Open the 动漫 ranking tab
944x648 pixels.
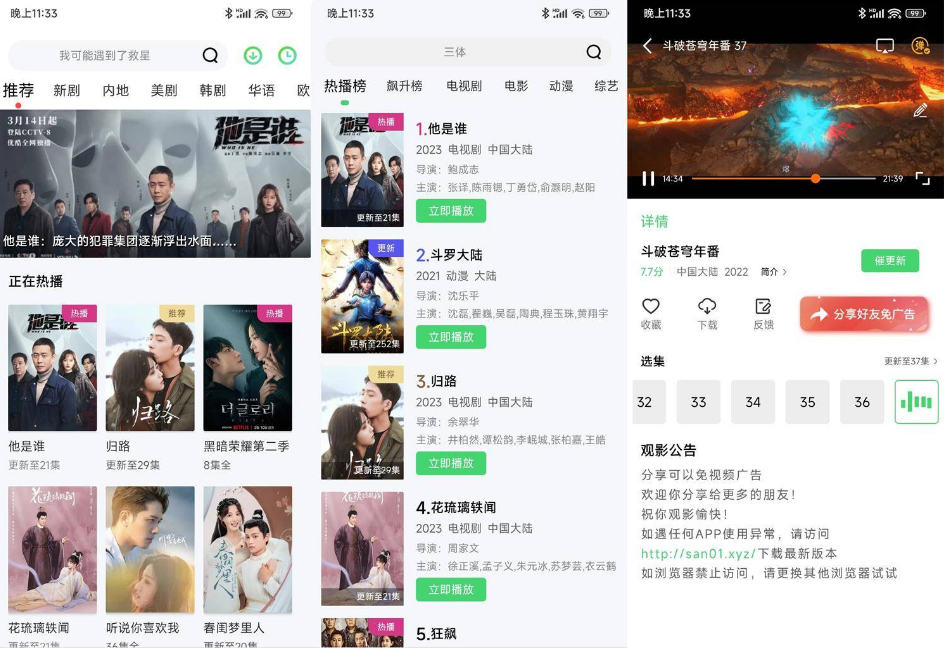click(561, 86)
